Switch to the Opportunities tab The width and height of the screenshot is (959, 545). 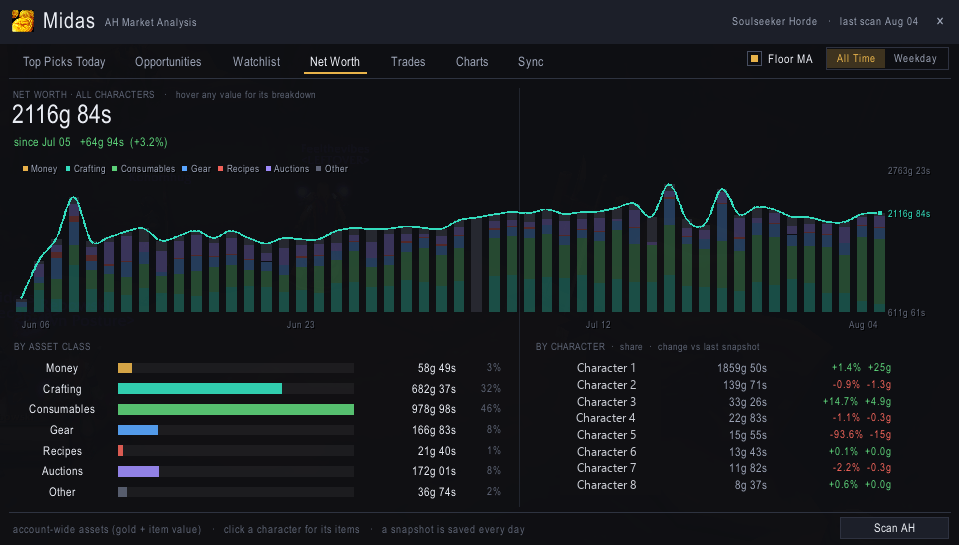168,62
